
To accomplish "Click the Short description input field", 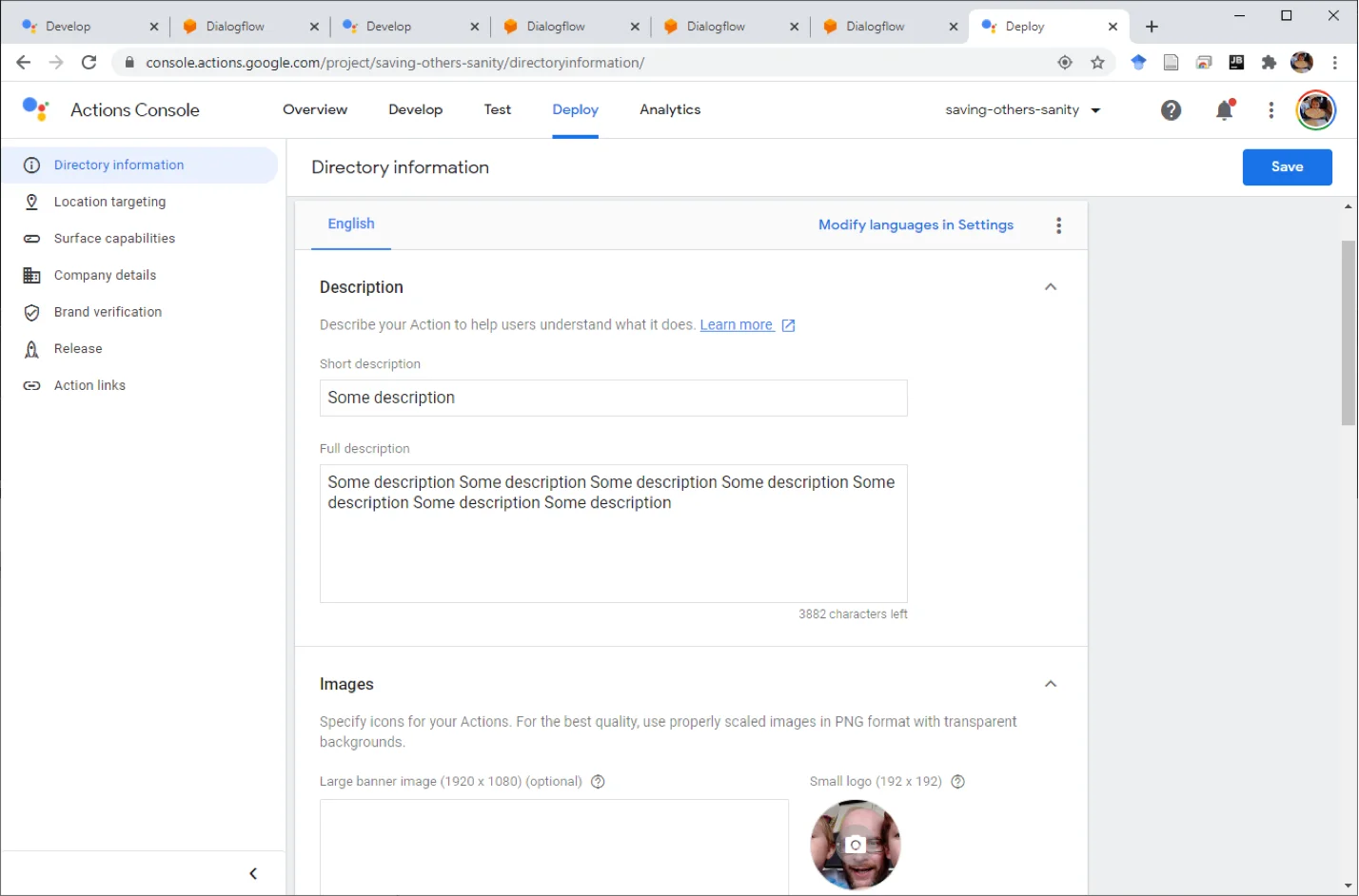I will pyautogui.click(x=614, y=399).
